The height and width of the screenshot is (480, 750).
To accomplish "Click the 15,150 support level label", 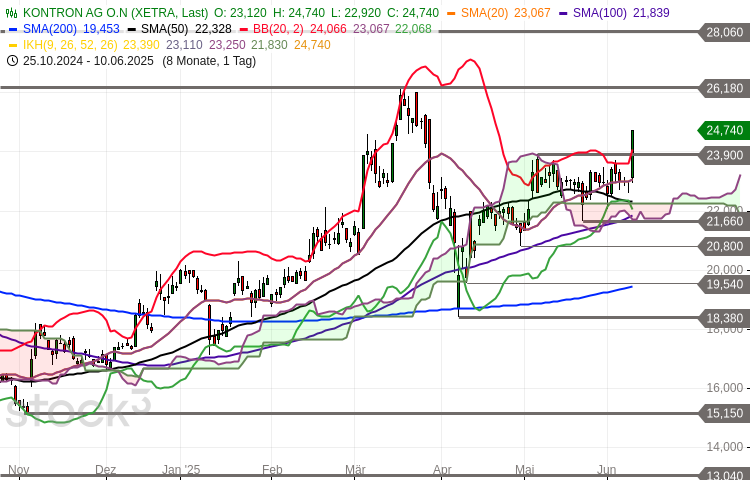I will point(724,414).
